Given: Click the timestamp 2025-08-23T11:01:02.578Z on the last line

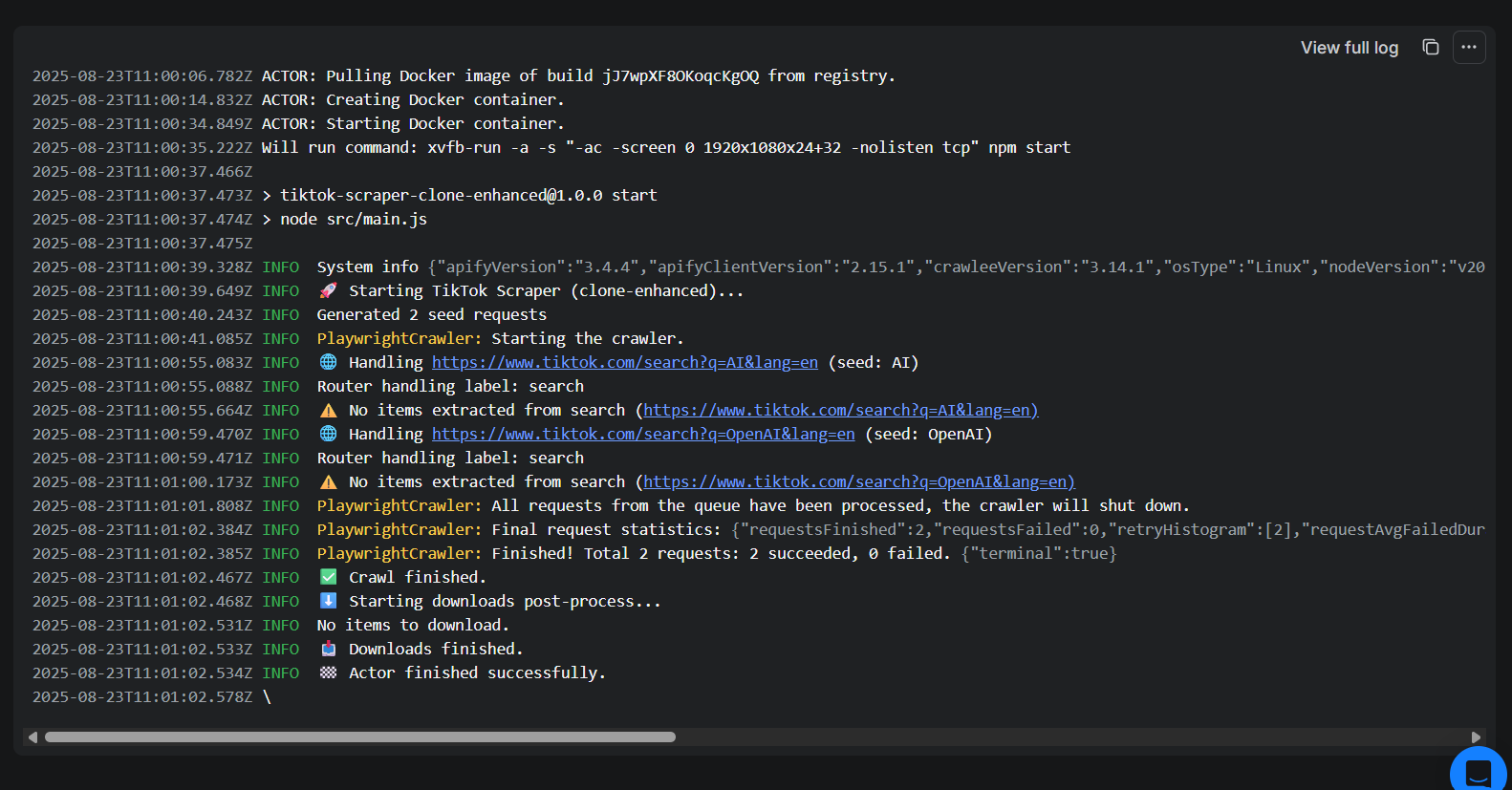Looking at the screenshot, I should 142,697.
